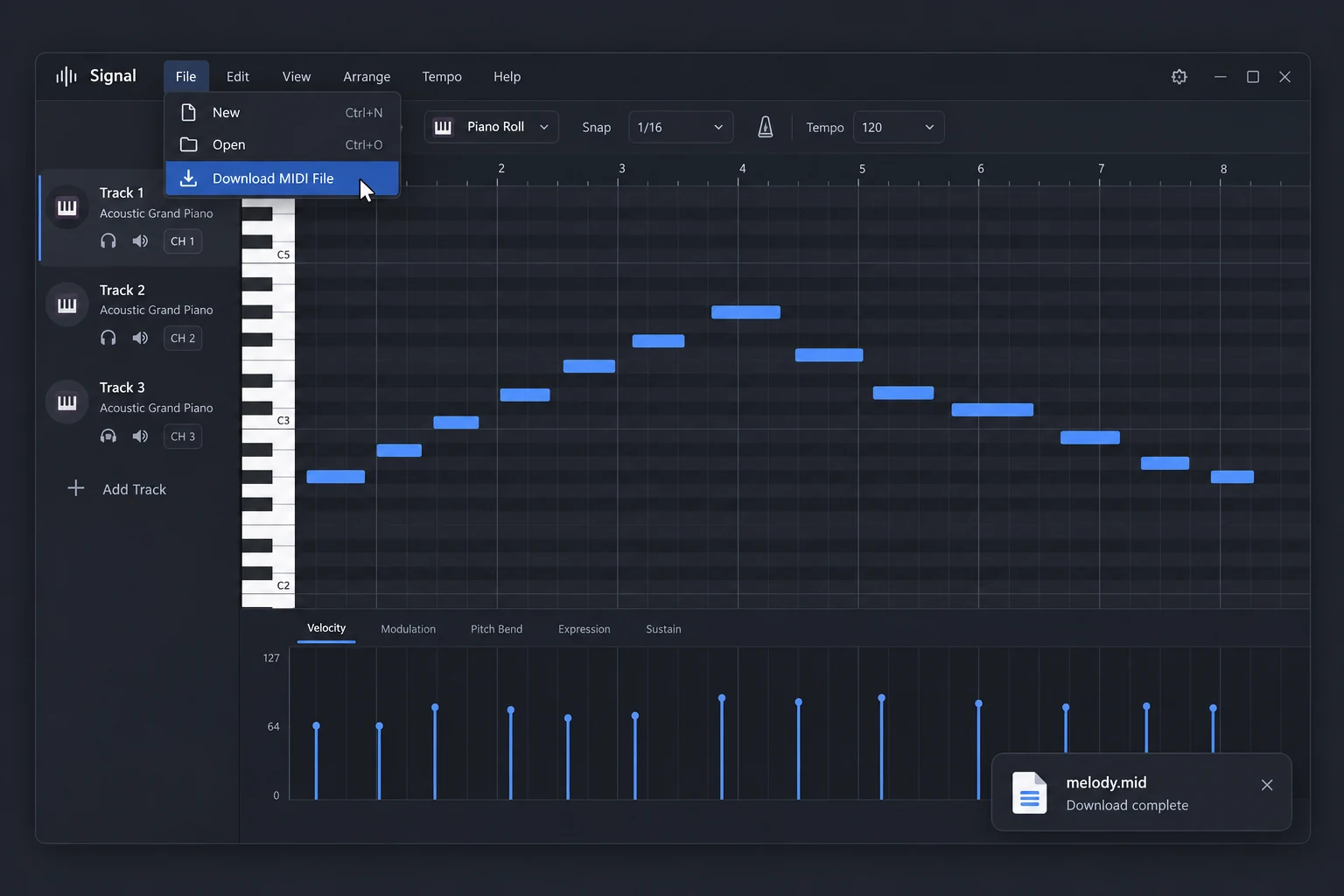Viewport: 1344px width, 896px height.
Task: Switch to the Sustain tab
Action: coord(663,629)
